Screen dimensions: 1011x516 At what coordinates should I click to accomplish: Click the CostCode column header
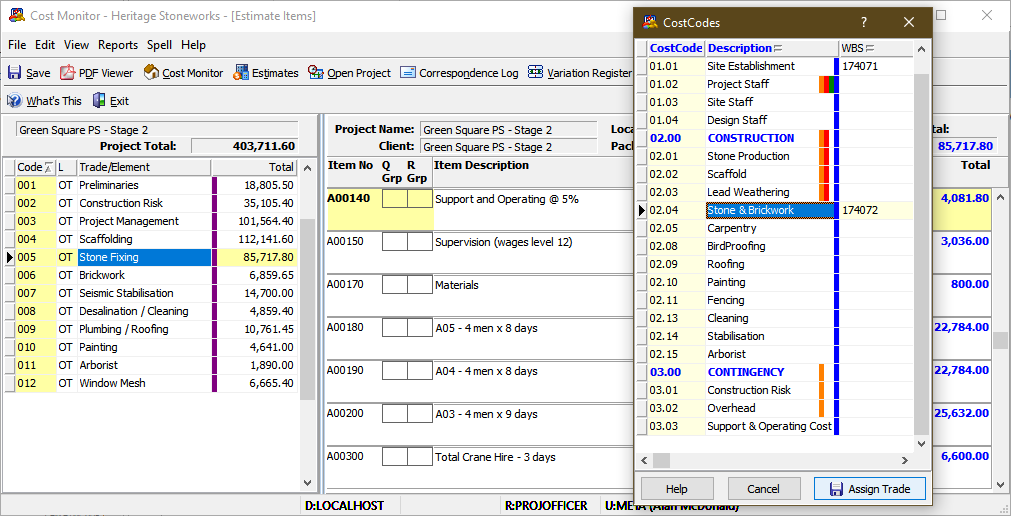(x=676, y=48)
